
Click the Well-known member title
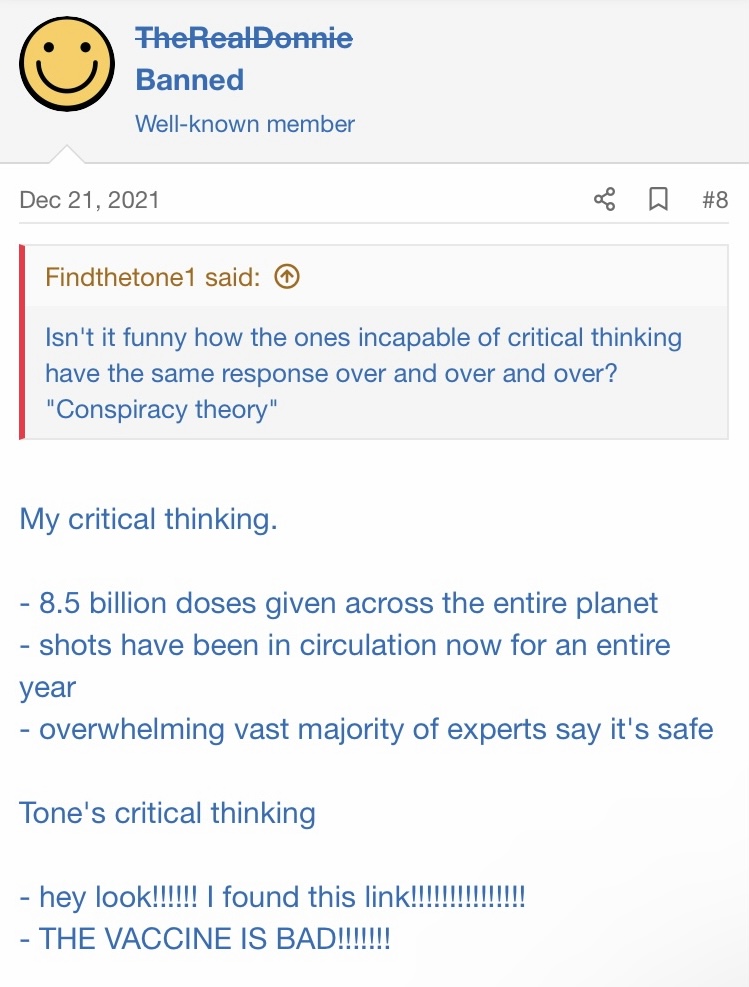click(x=244, y=124)
